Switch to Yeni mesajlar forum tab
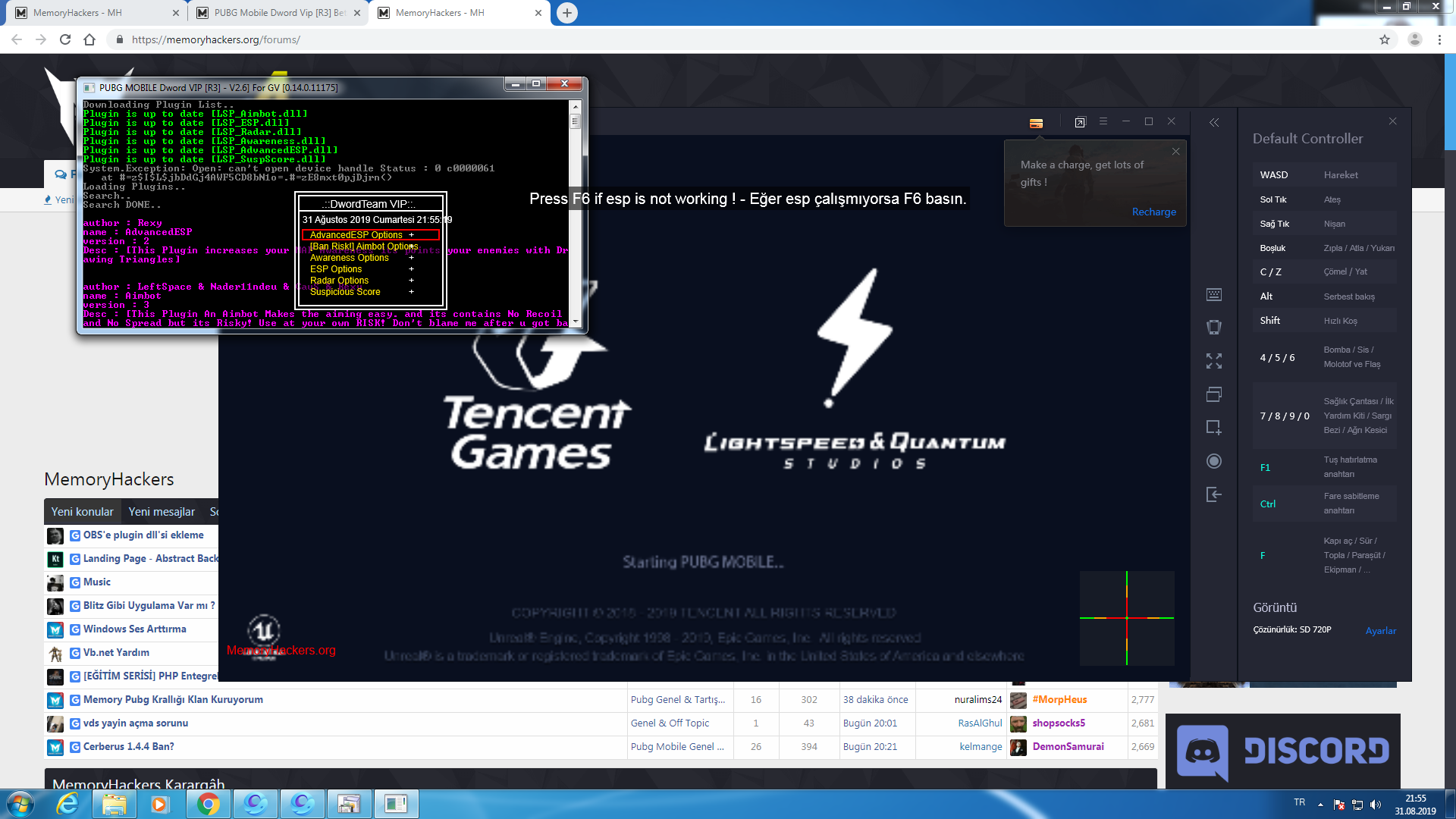1456x819 pixels. coord(162,512)
